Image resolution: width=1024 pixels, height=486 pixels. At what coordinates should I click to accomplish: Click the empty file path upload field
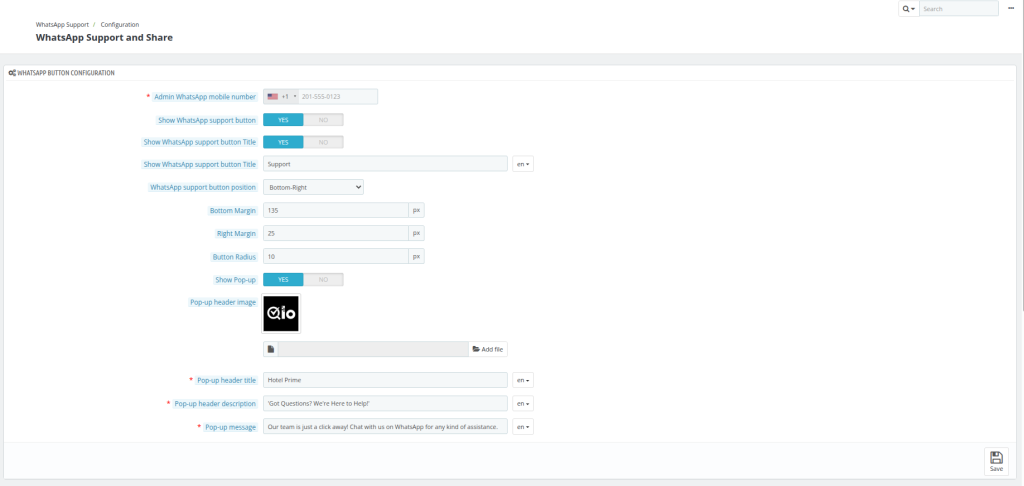[x=373, y=349]
